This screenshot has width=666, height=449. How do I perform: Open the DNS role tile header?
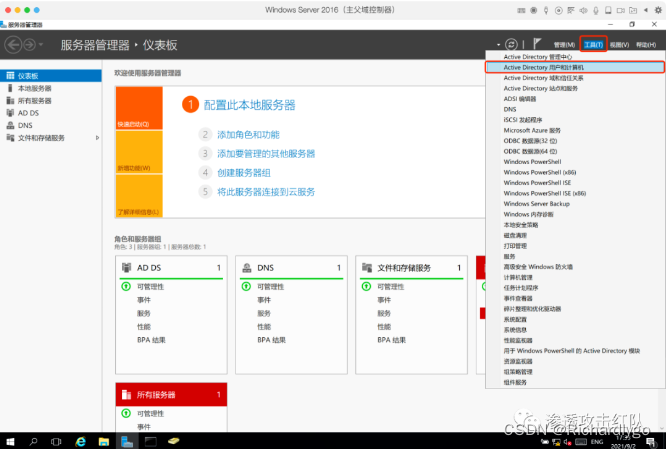291,268
